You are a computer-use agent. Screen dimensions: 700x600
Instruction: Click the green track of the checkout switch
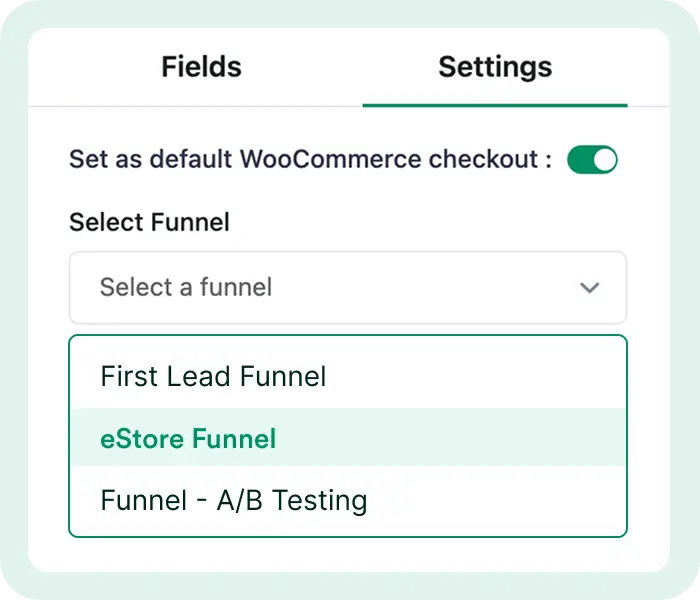(x=580, y=160)
